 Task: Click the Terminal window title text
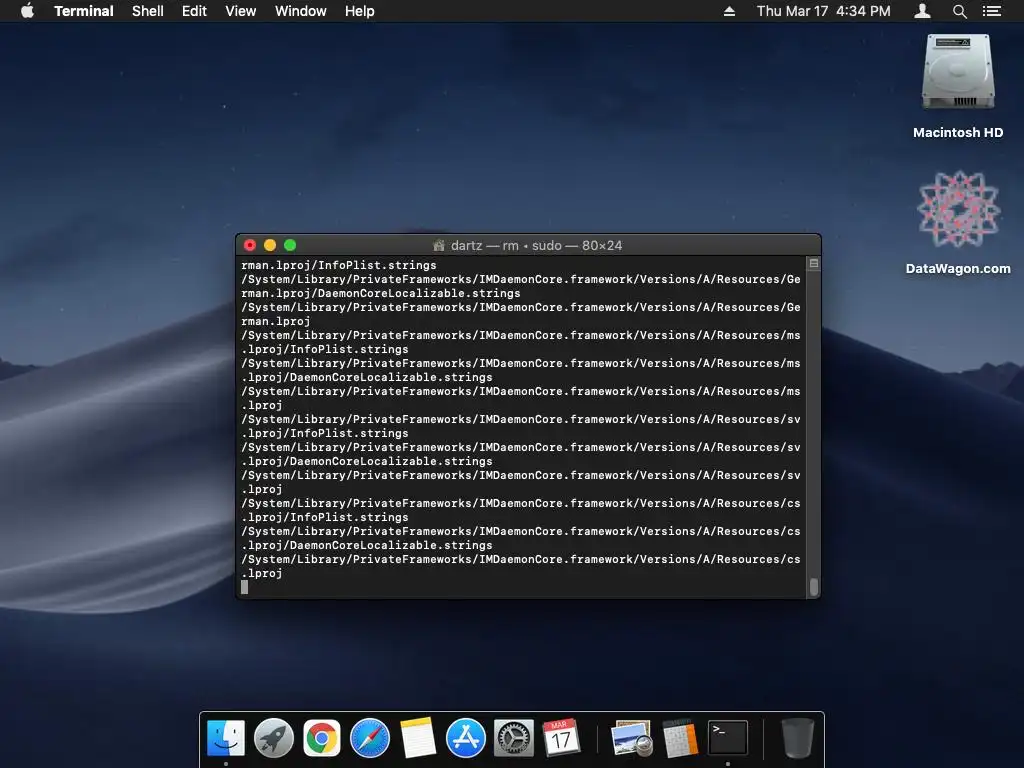point(536,246)
